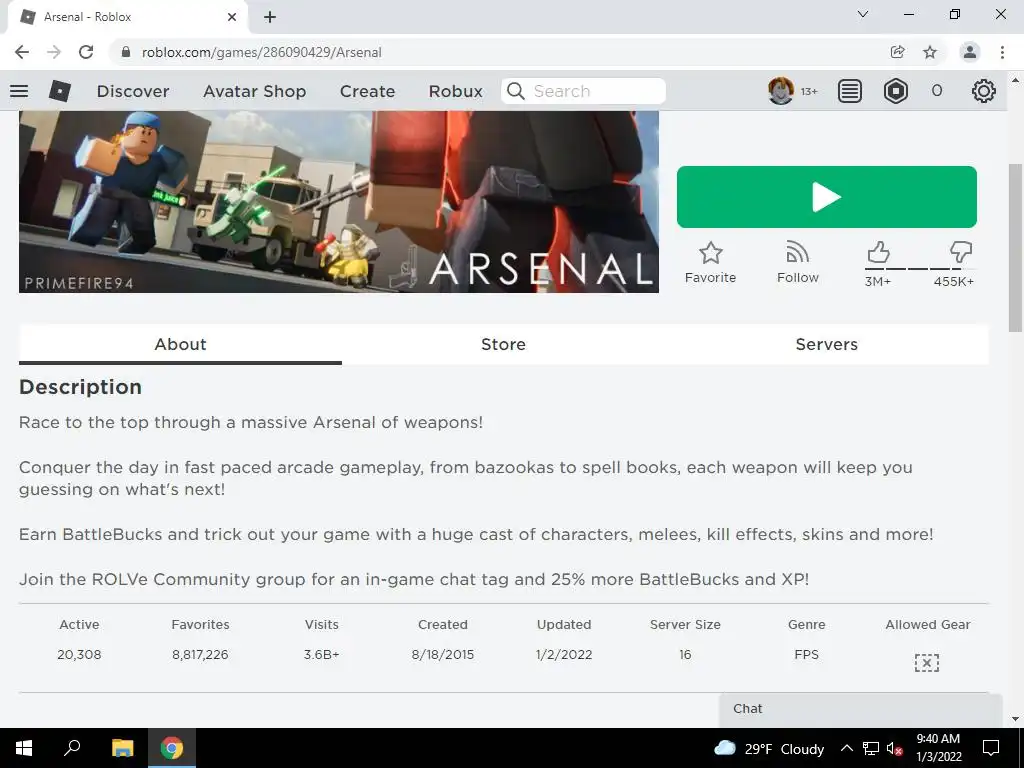Open Windows taskbar search
Image resolution: width=1024 pixels, height=768 pixels.
72,748
